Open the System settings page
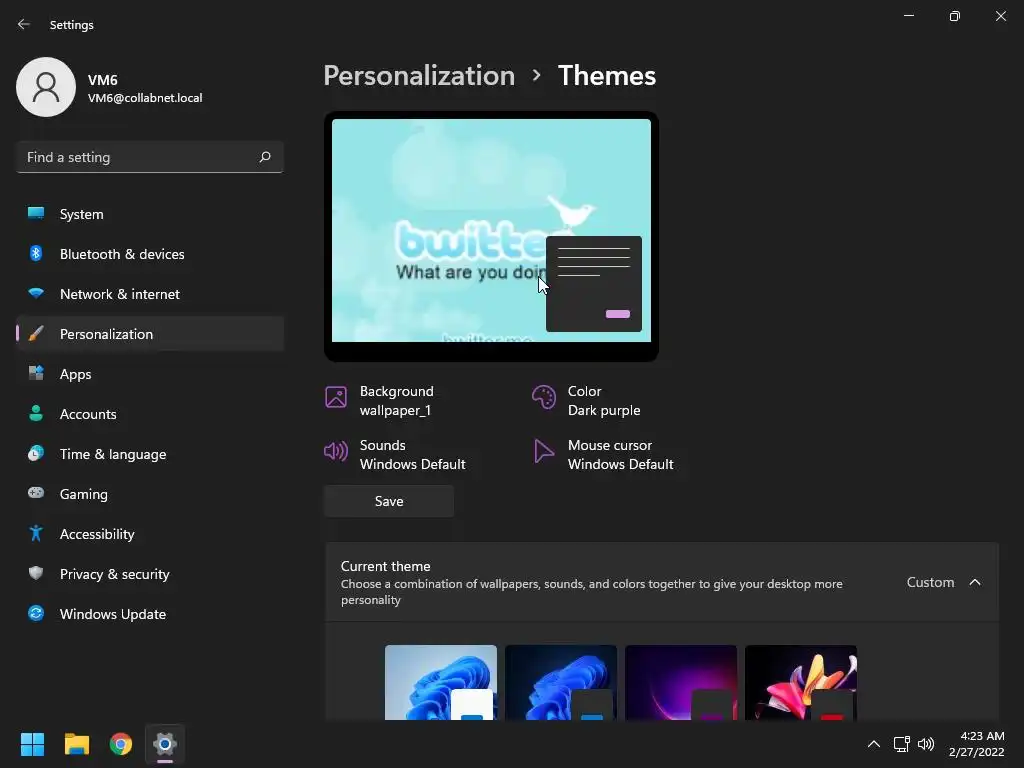This screenshot has height=768, width=1024. pos(150,214)
